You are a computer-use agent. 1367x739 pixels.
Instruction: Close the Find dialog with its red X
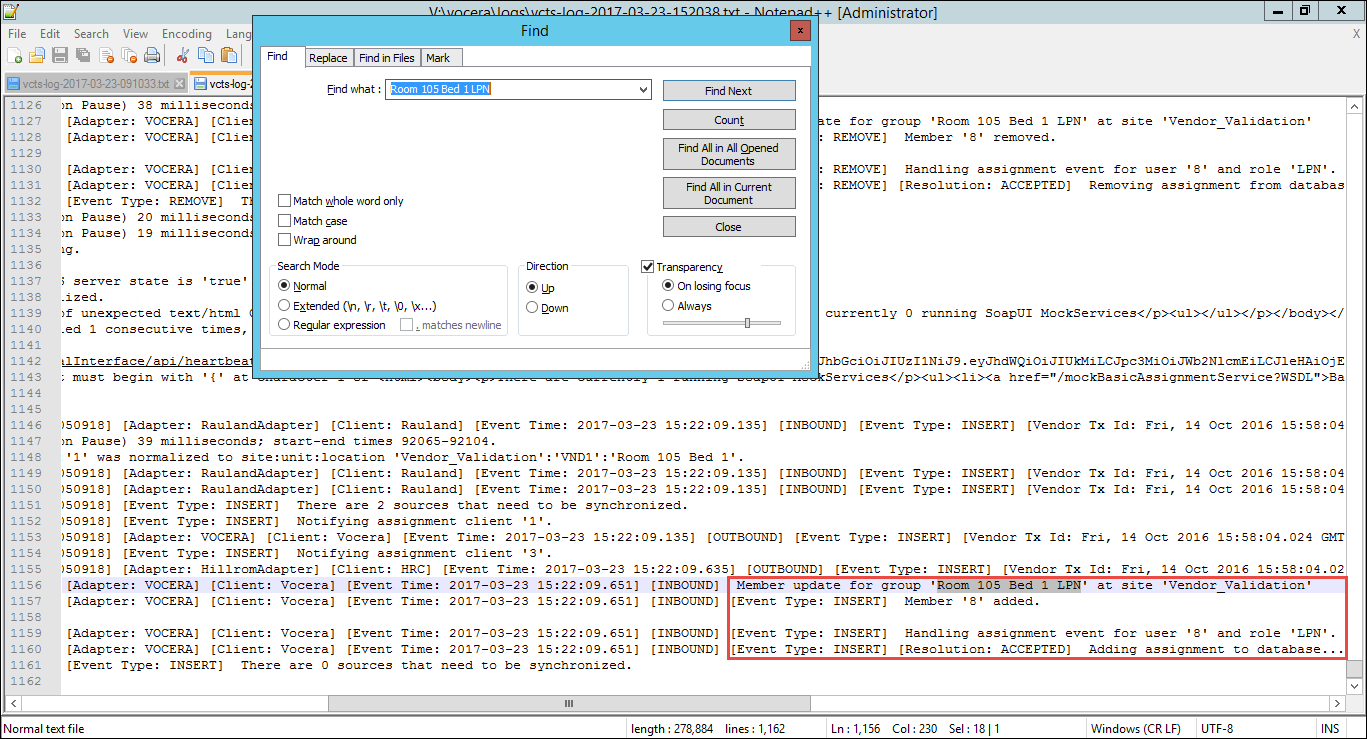pos(799,30)
